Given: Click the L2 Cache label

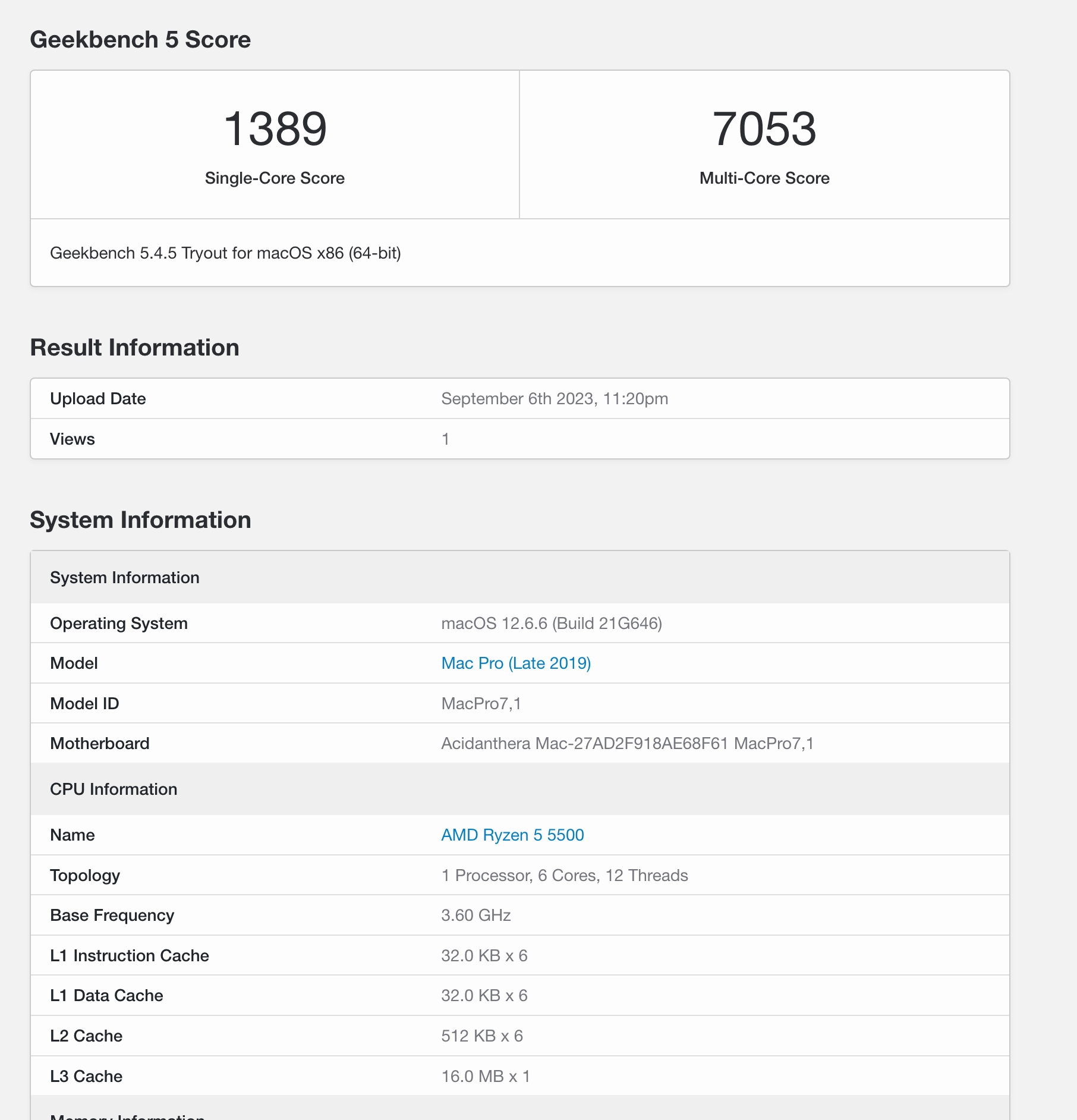Looking at the screenshot, I should pos(86,1036).
